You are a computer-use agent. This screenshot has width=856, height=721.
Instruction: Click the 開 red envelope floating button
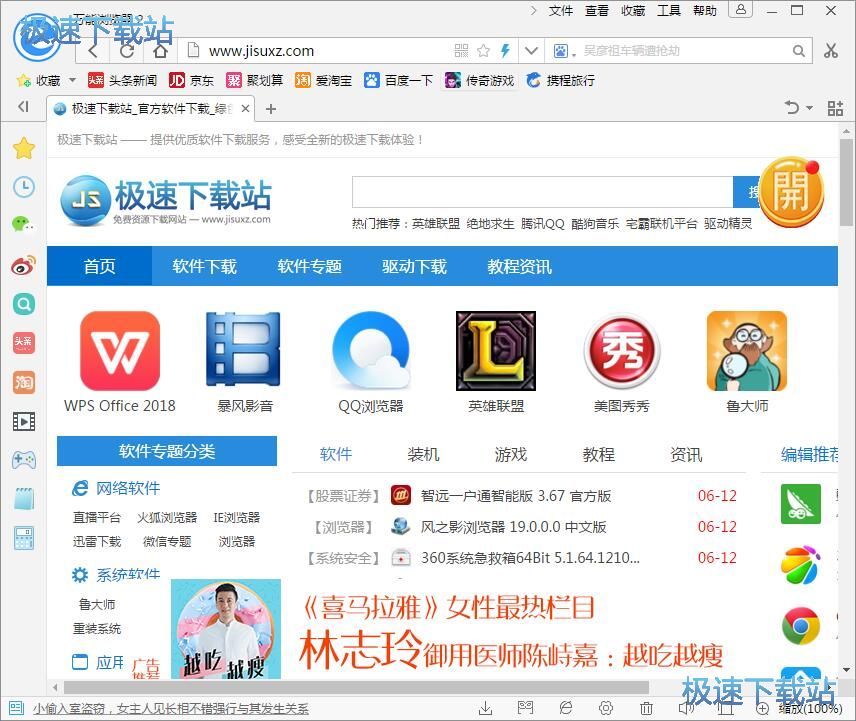click(792, 192)
